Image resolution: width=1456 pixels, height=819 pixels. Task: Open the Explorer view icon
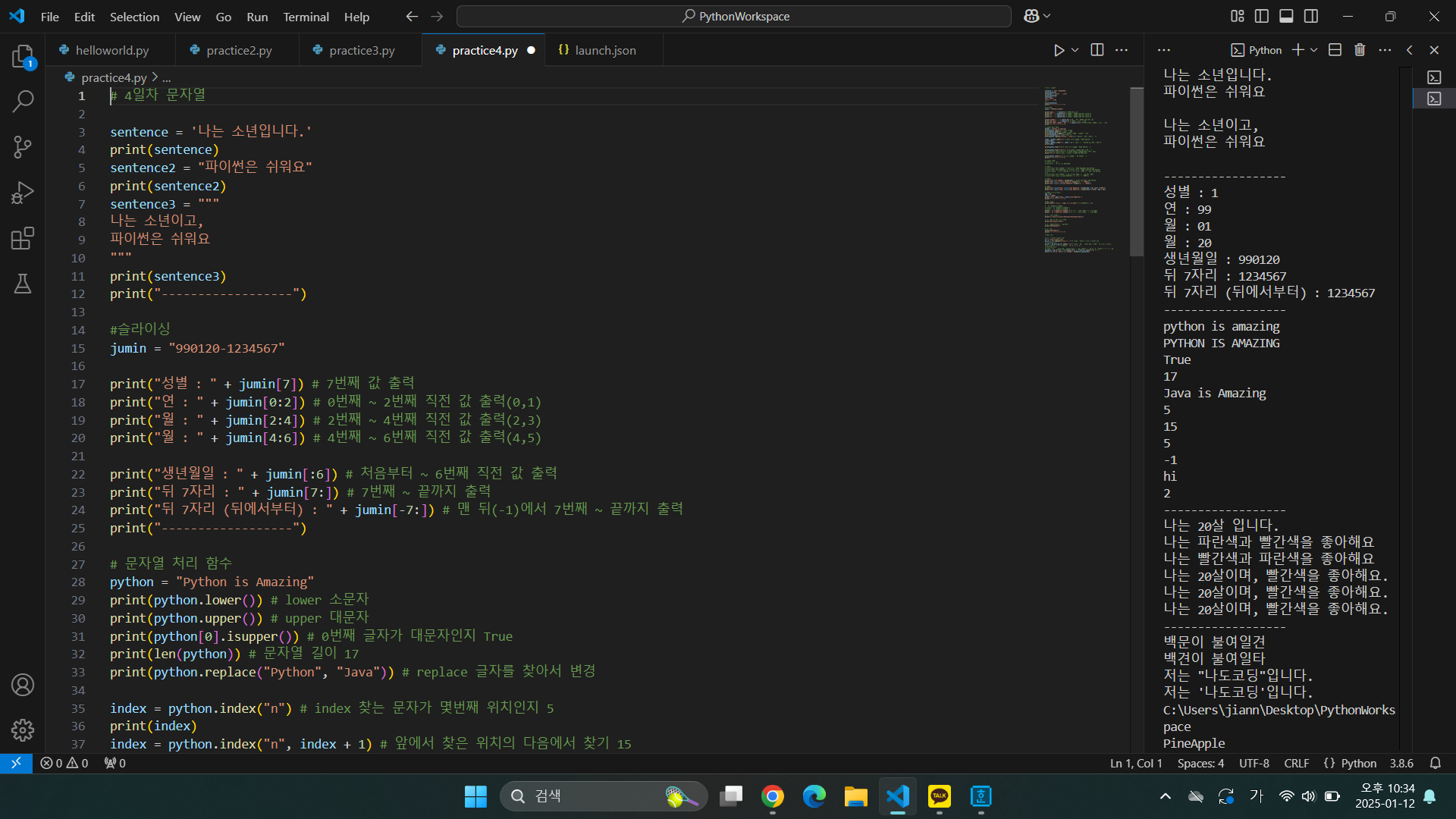pos(23,56)
